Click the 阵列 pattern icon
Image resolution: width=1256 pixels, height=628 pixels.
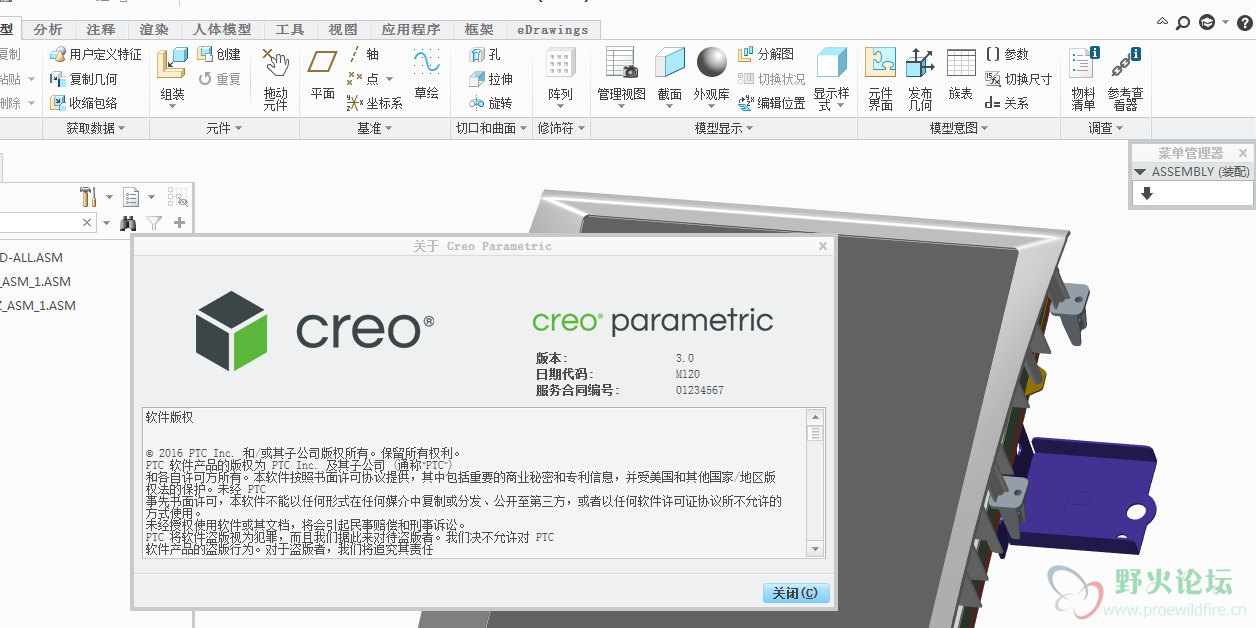pyautogui.click(x=560, y=64)
